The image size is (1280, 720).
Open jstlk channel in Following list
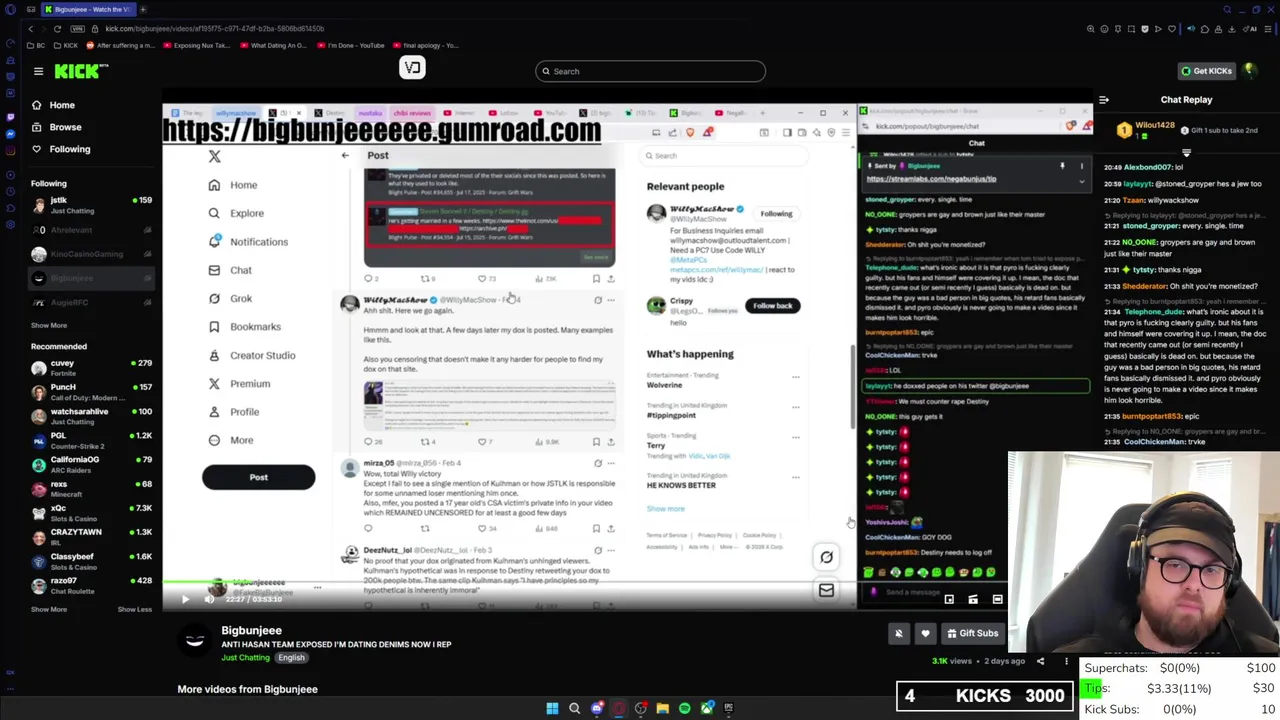pos(91,205)
